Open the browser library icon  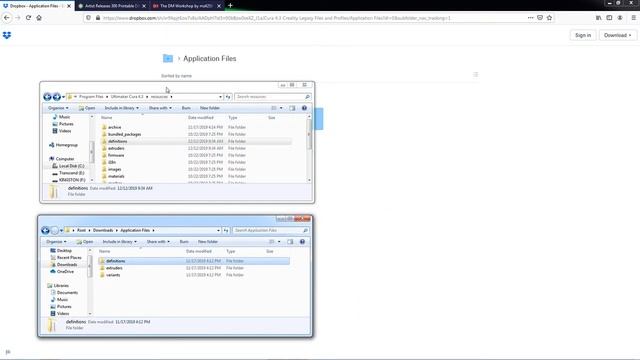pos(598,18)
